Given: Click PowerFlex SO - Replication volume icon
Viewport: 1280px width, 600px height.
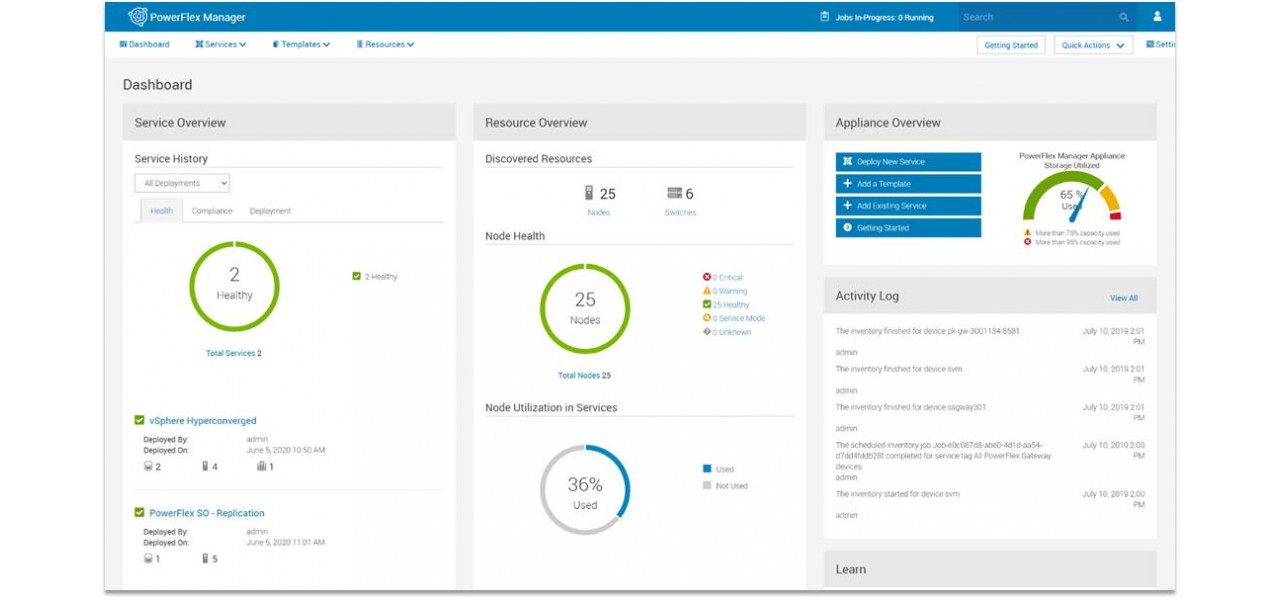Looking at the screenshot, I should click(x=148, y=558).
